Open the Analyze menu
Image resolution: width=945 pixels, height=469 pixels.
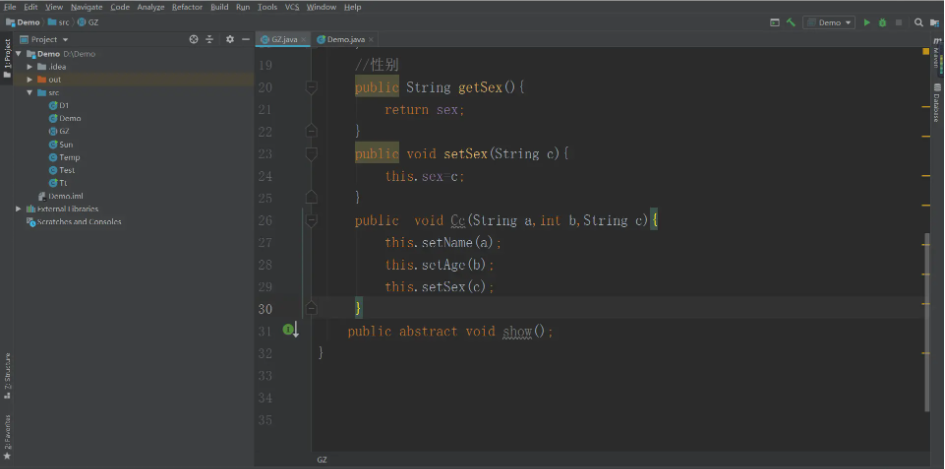[x=151, y=7]
